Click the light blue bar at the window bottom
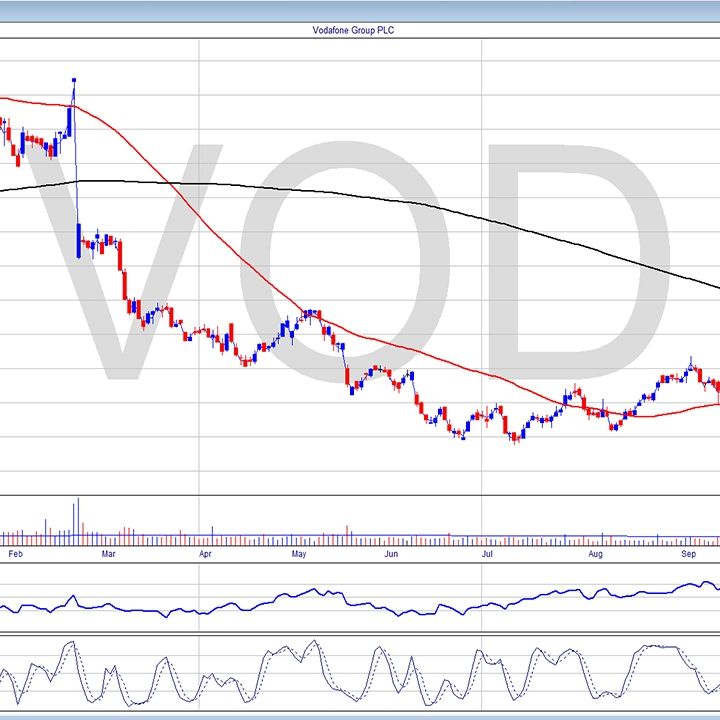This screenshot has height=720, width=720. pyautogui.click(x=360, y=716)
